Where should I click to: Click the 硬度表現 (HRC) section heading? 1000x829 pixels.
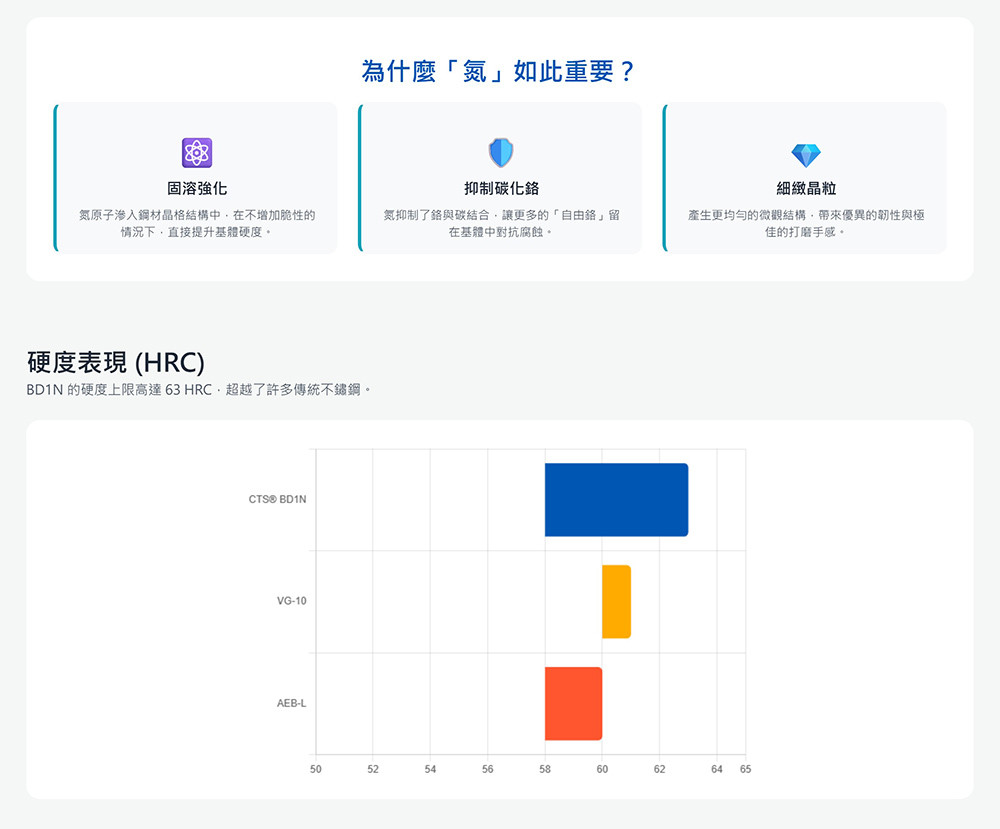point(115,363)
